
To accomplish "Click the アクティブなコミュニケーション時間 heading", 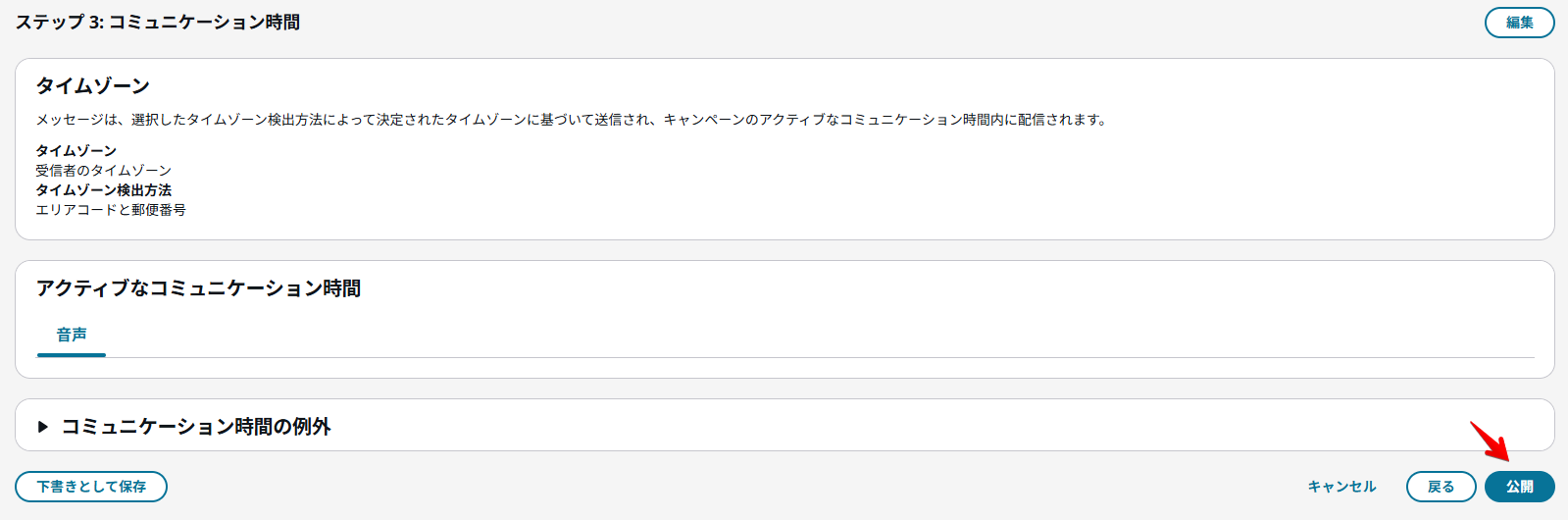I will pos(199,288).
